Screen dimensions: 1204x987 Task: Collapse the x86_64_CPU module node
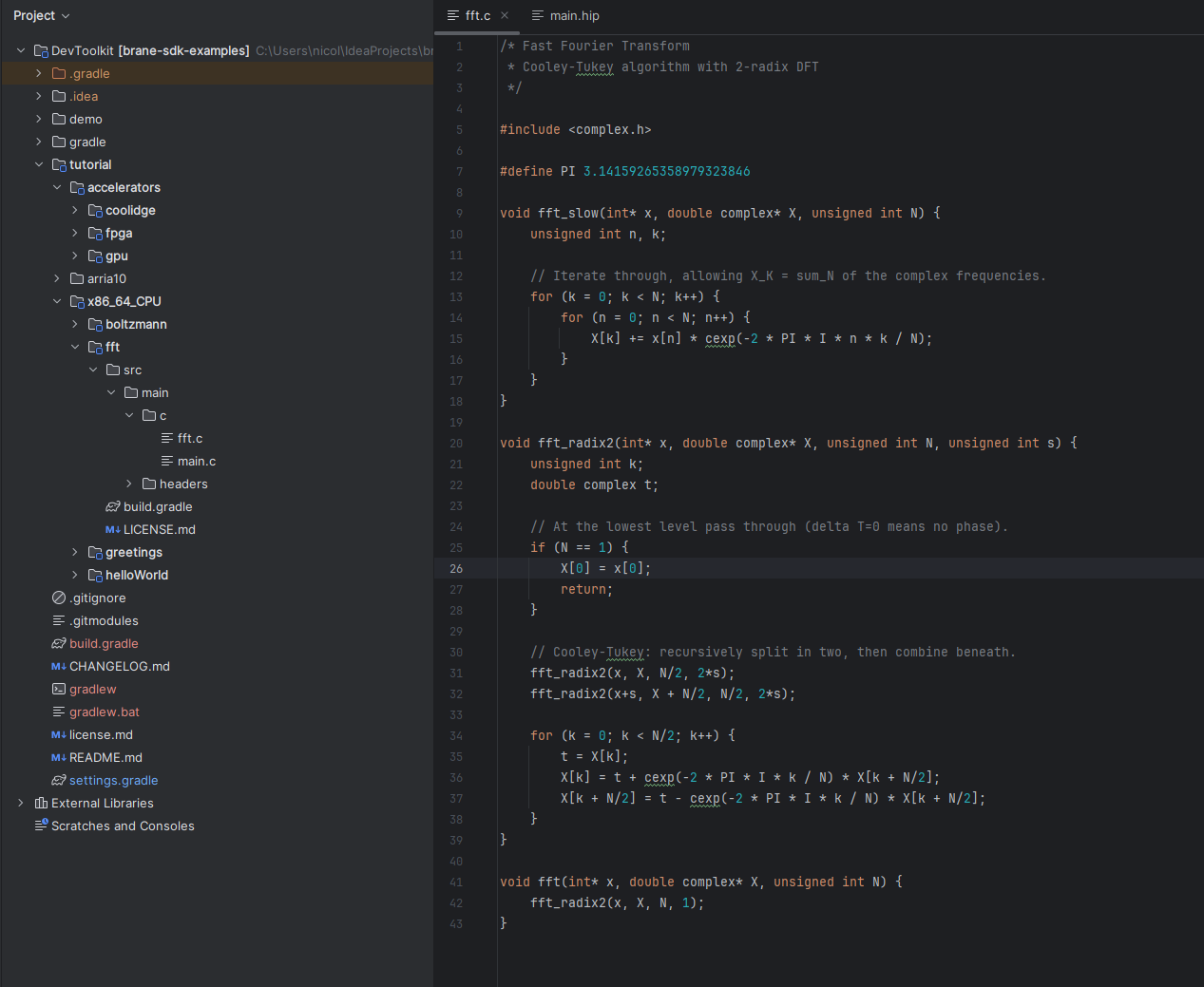(56, 301)
